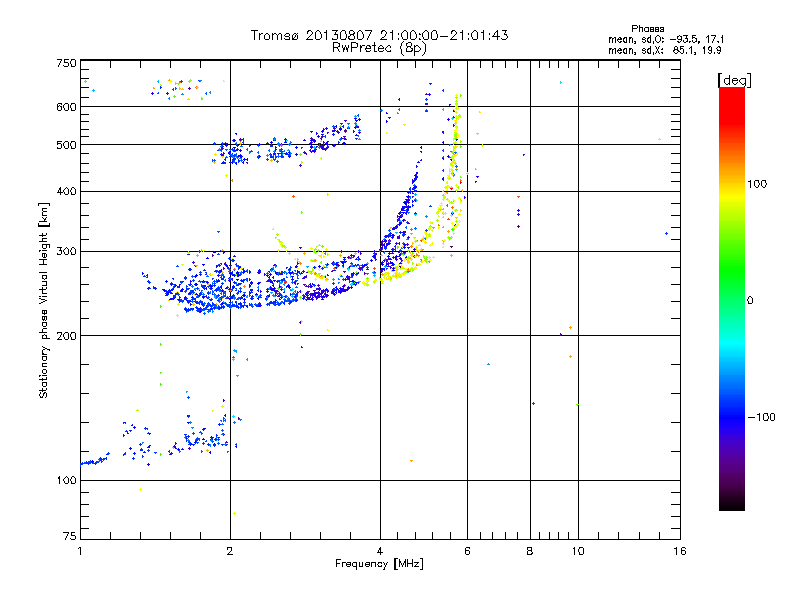Image resolution: width=800 pixels, height=600 pixels.
Task: Click the '200' y-axis tick label
Action: coord(66,336)
